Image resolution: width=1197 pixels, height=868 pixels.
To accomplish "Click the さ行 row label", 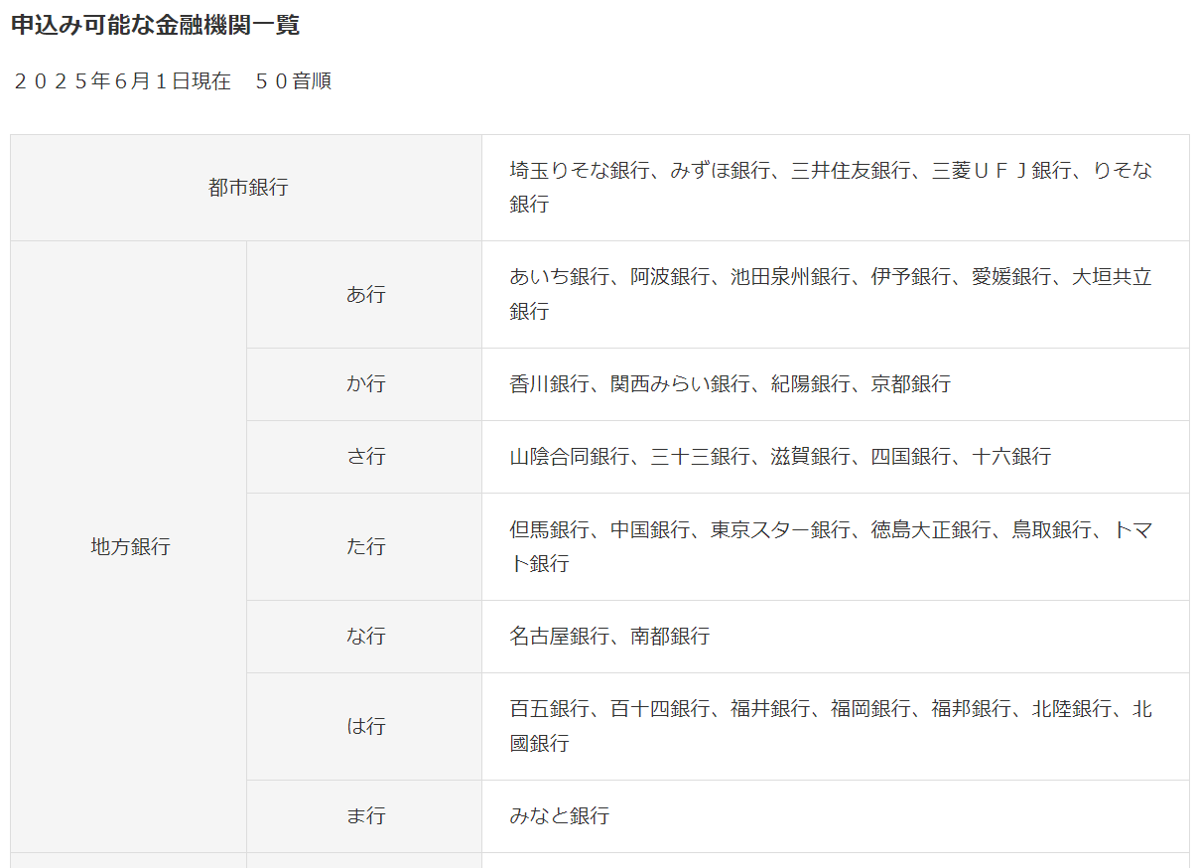I will tap(365, 457).
